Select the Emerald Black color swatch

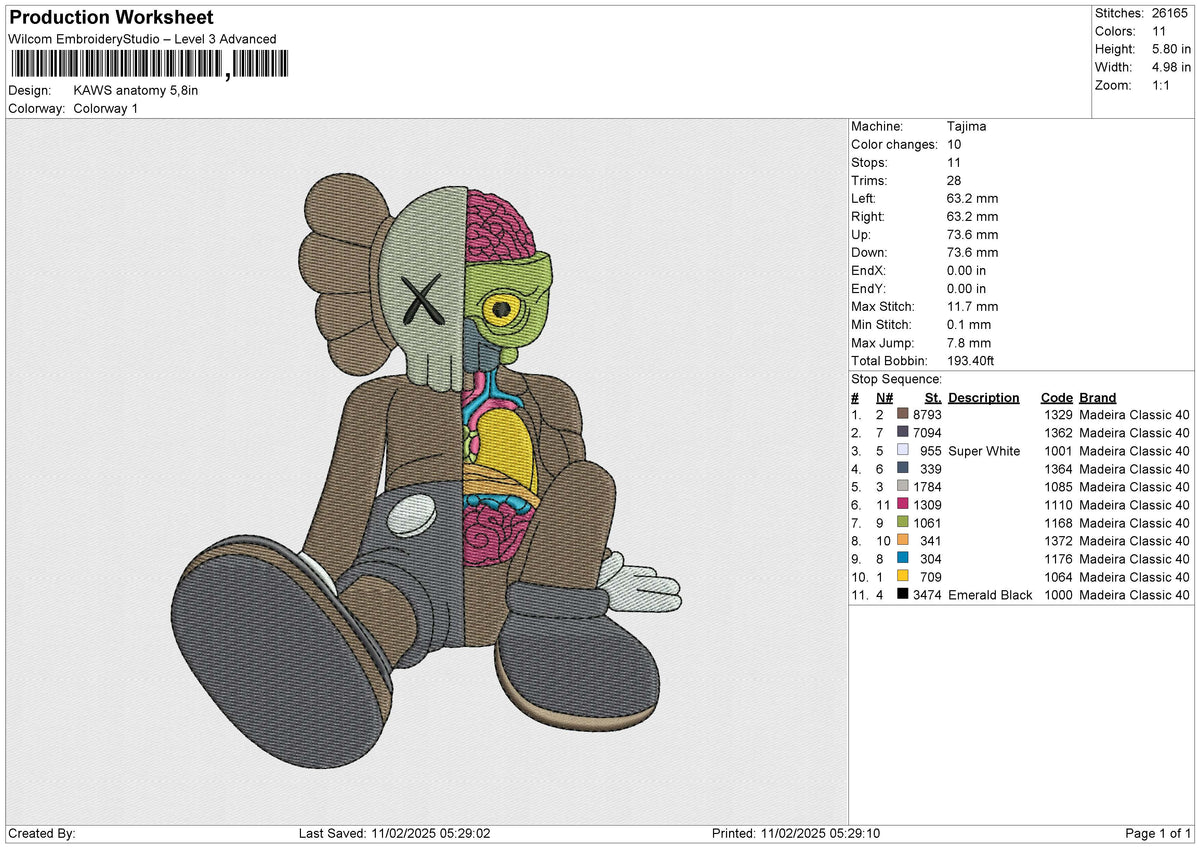(903, 594)
